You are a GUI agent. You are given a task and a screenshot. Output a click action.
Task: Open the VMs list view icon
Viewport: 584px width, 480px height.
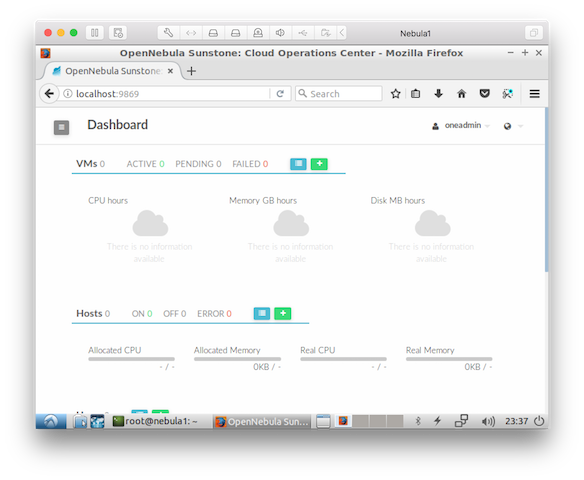(x=298, y=164)
